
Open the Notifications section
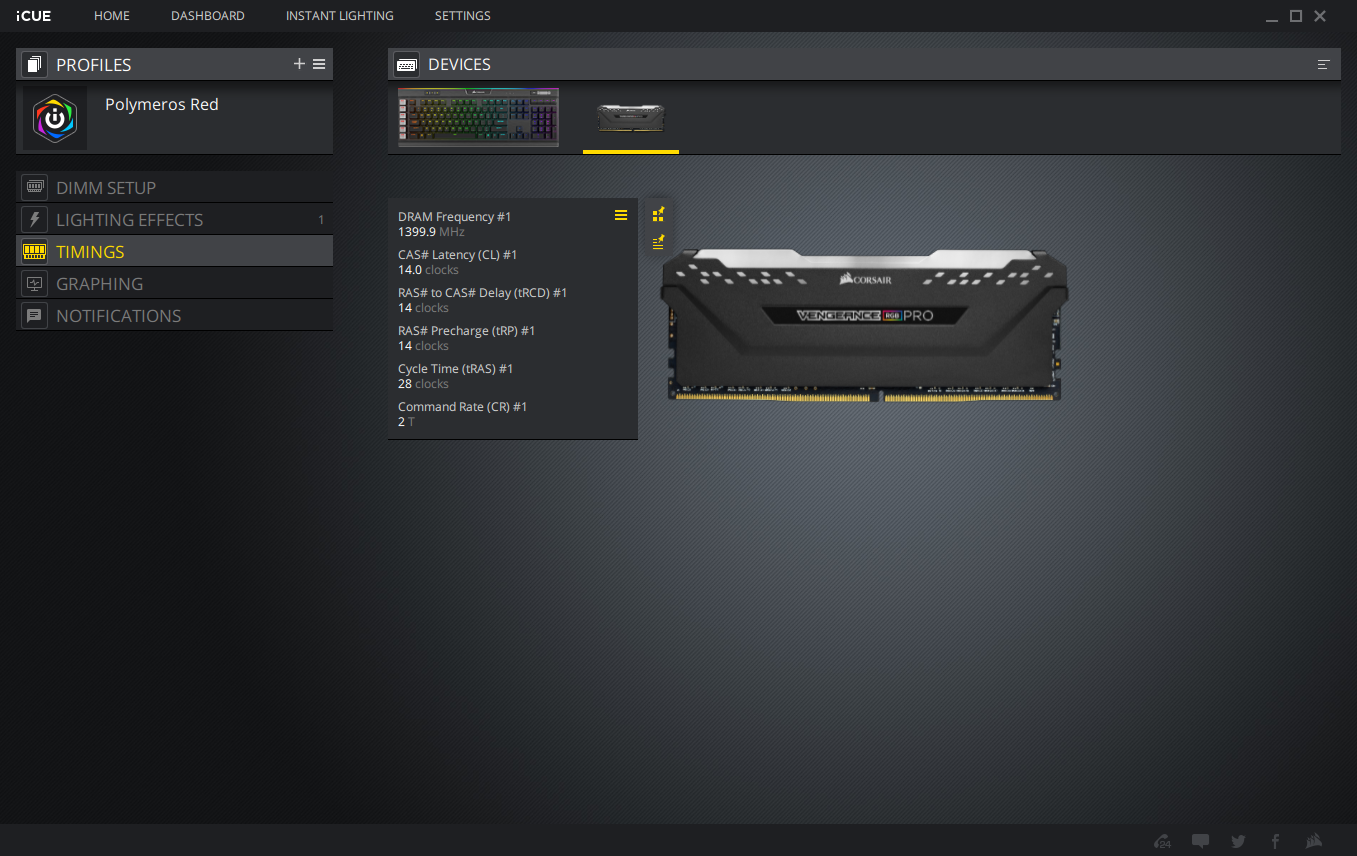[x=118, y=316]
